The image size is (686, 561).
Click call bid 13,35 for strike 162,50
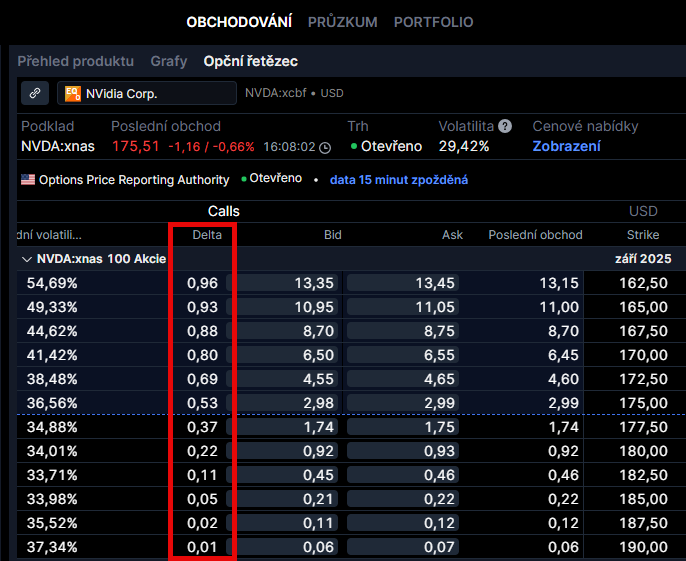tap(282, 283)
